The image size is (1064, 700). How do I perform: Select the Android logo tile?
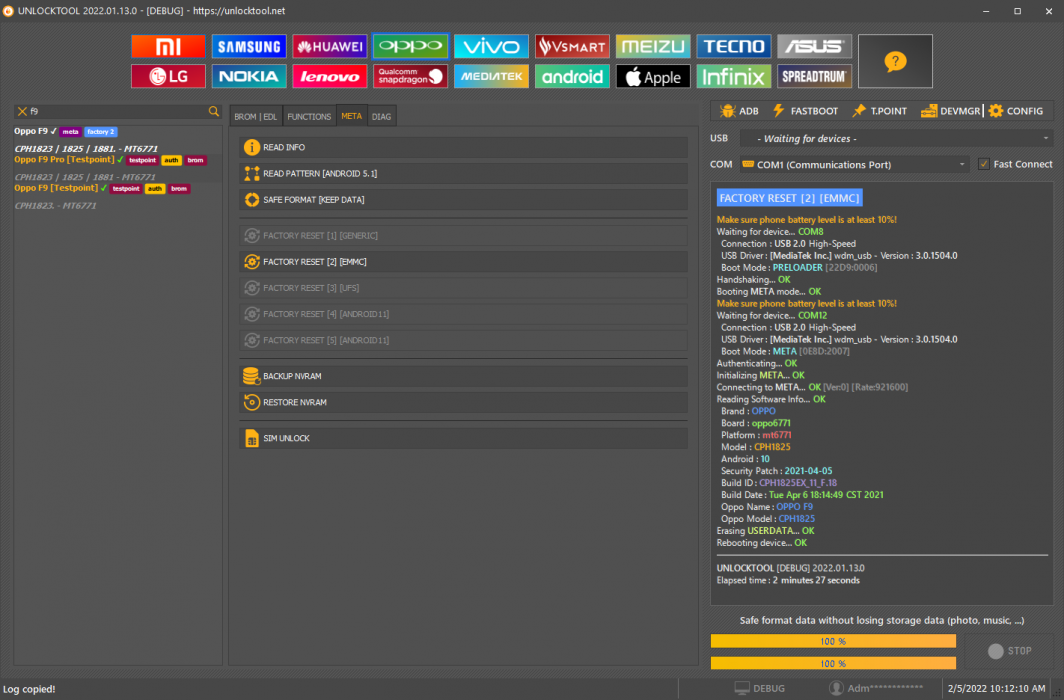click(x=572, y=77)
